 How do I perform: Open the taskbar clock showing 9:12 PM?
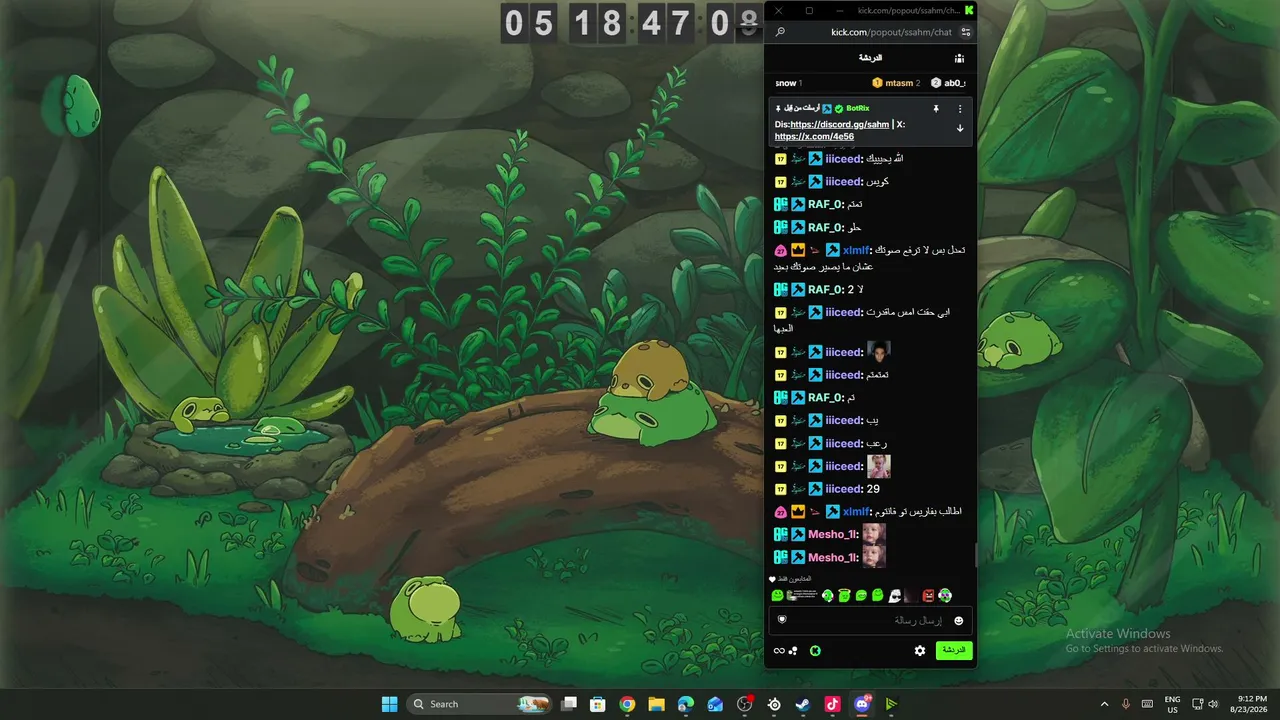click(x=1251, y=704)
